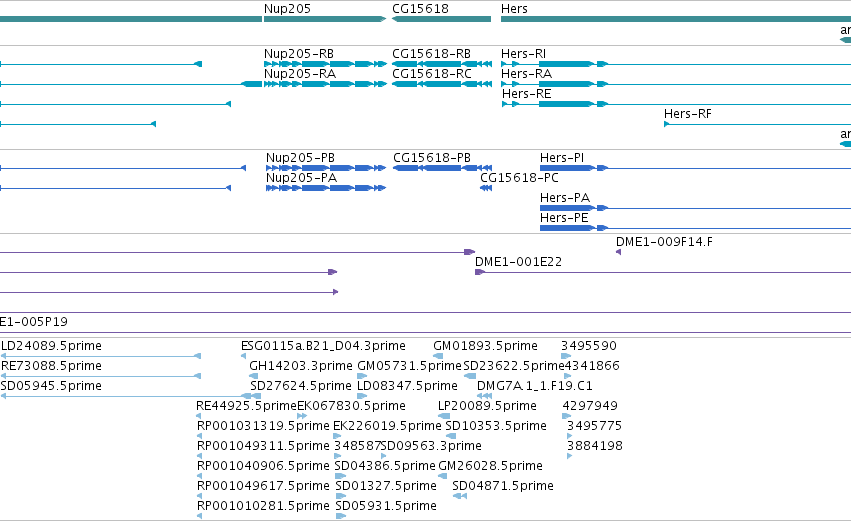The height and width of the screenshot is (521, 851).
Task: Click transcript CG15618-RB
Action: [x=431, y=54]
